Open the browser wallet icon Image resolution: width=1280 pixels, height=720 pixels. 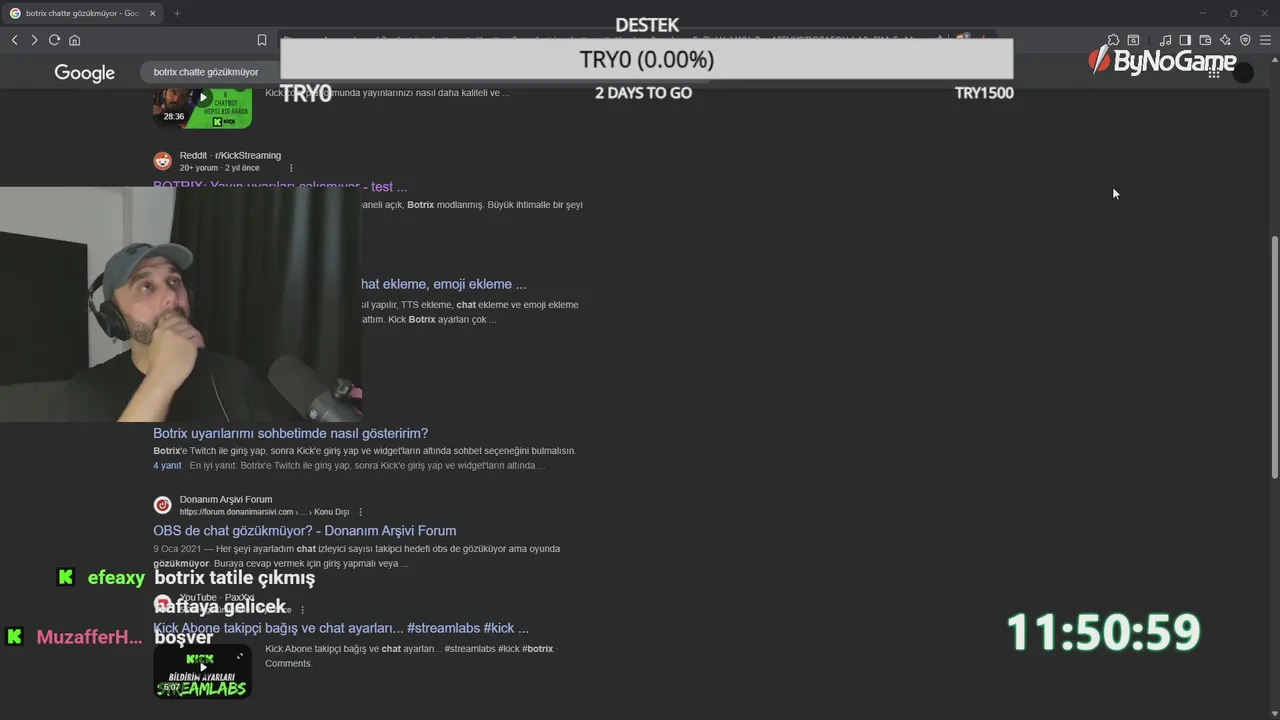(1205, 40)
